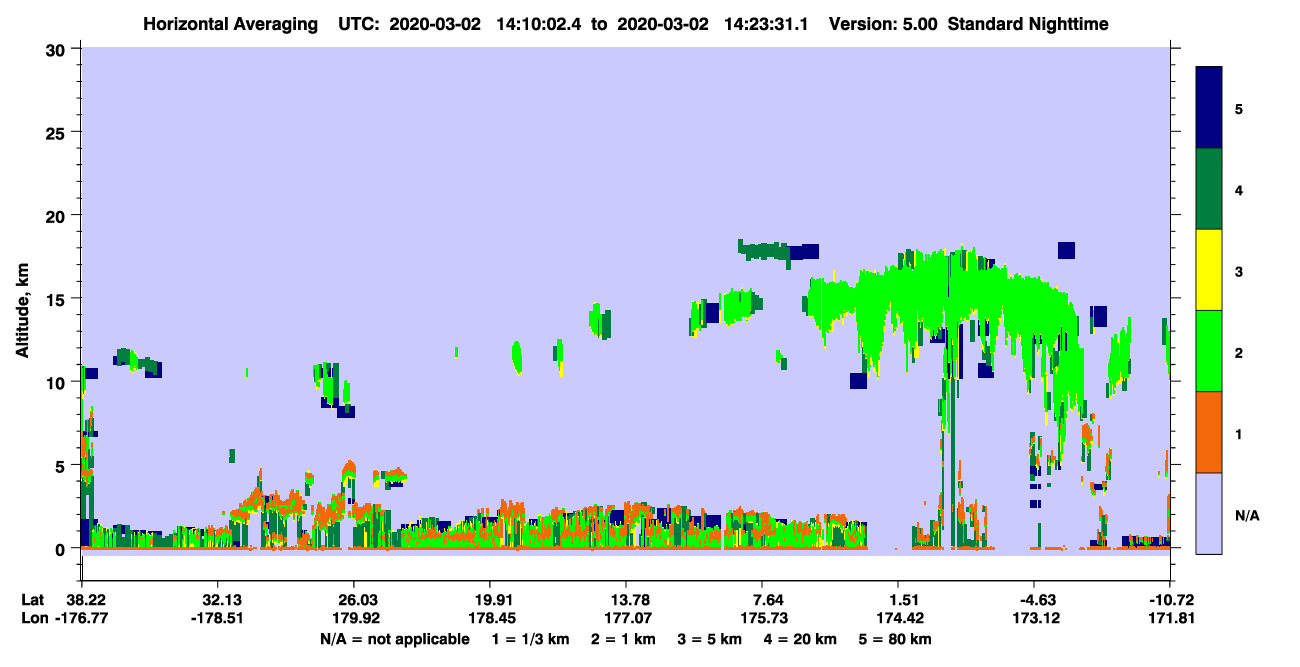
Task: Click the 30 km altitude tick label
Action: (x=58, y=49)
